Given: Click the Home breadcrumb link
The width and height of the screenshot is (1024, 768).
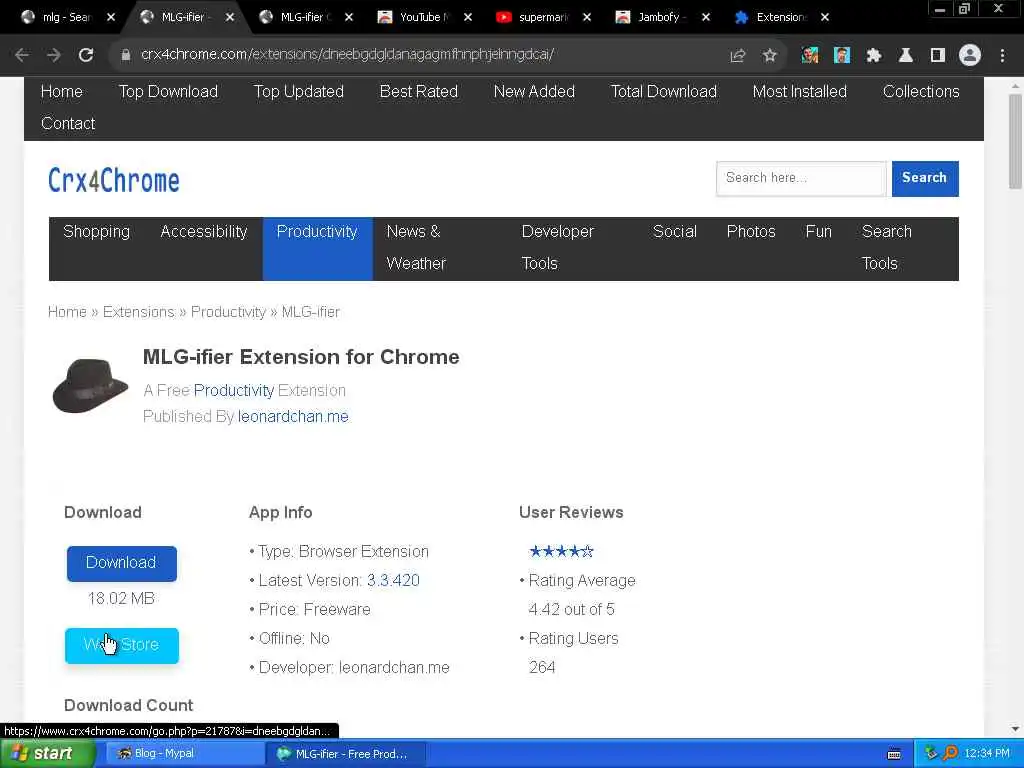Looking at the screenshot, I should click(67, 312).
